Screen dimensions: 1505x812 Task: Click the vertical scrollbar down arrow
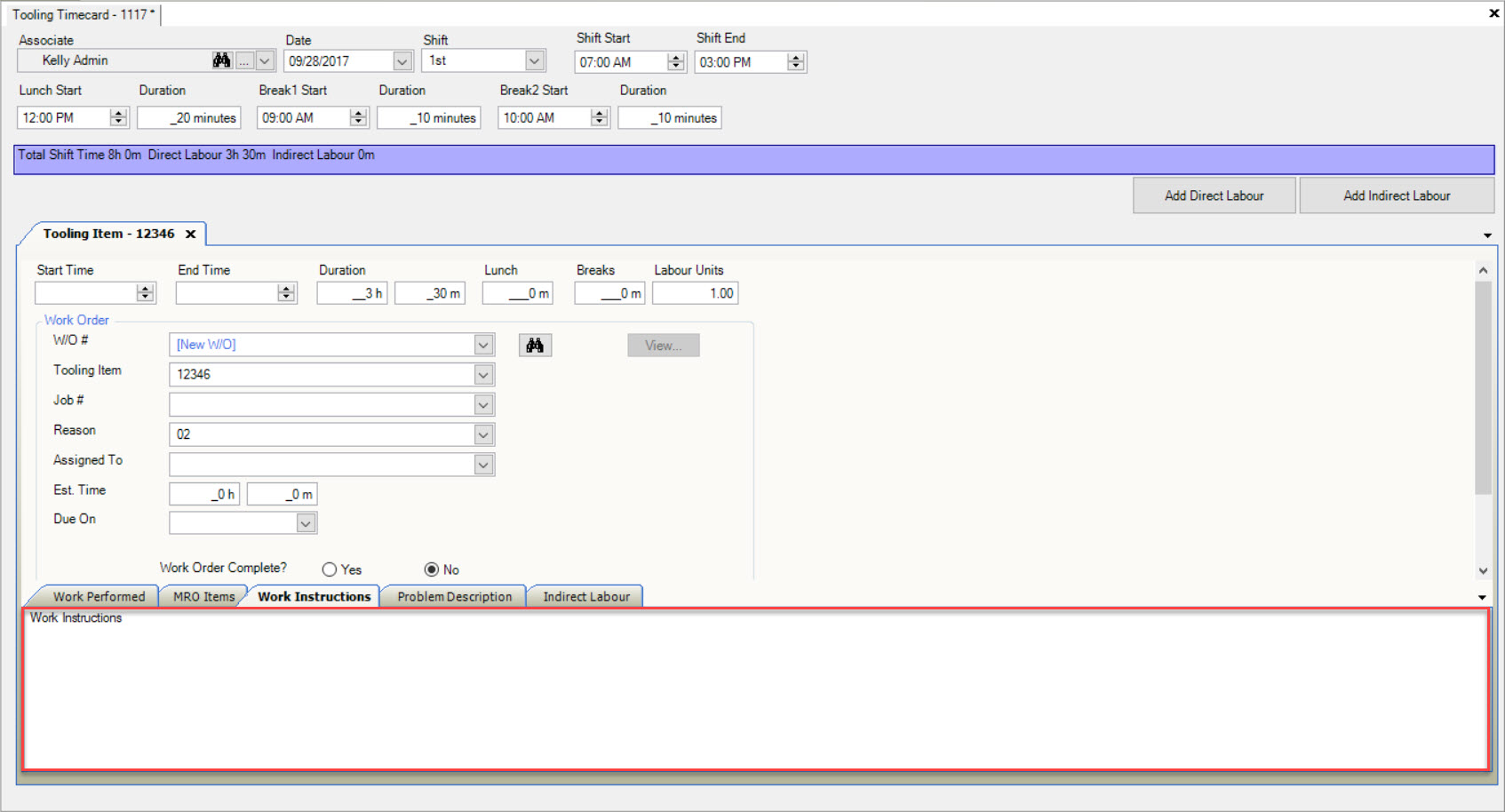pyautogui.click(x=1483, y=571)
